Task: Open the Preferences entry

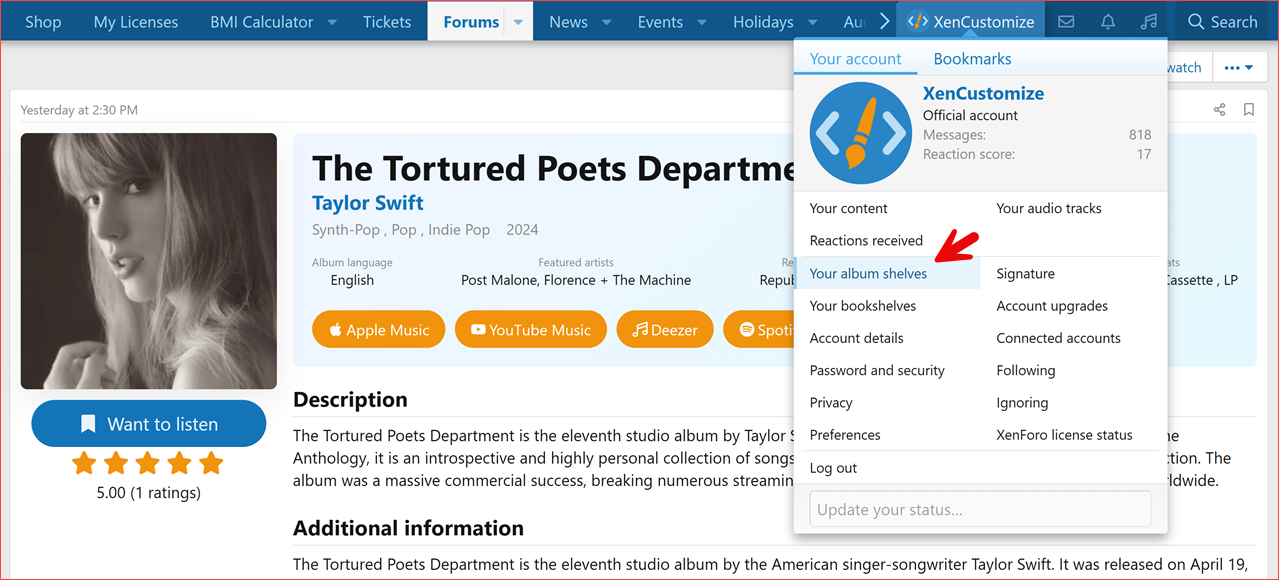Action: pyautogui.click(x=845, y=435)
